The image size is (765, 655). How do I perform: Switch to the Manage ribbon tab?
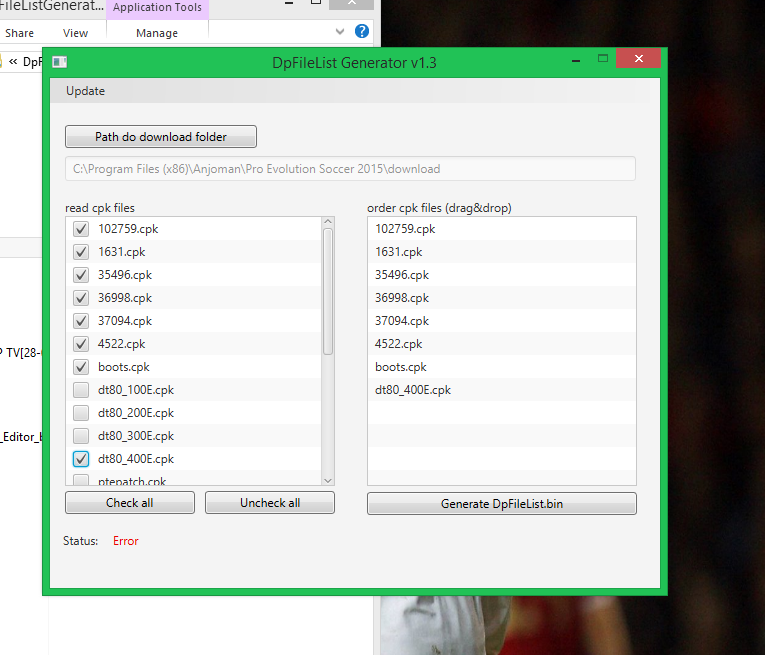click(157, 33)
